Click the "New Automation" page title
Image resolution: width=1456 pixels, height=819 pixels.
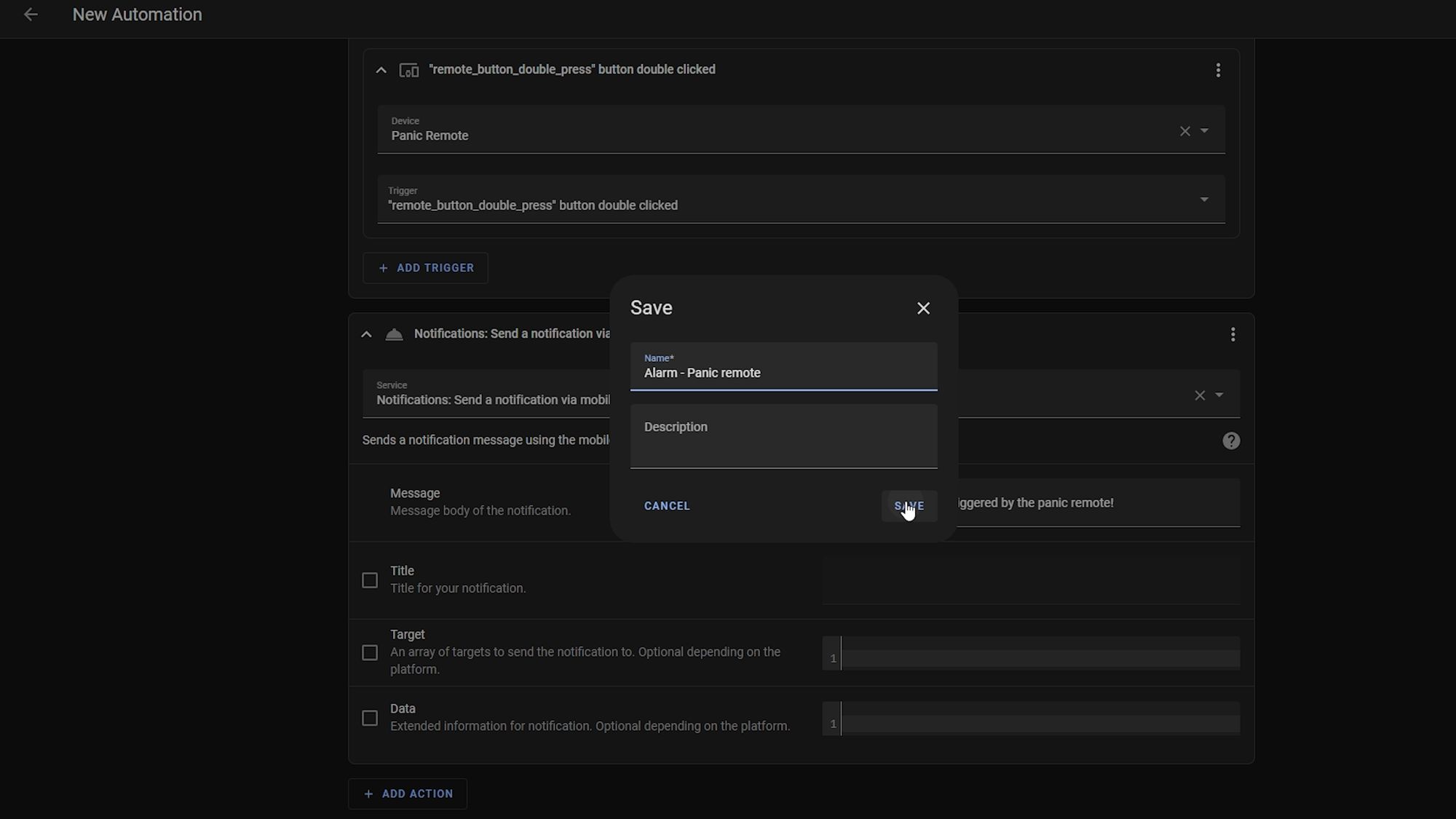[137, 15]
